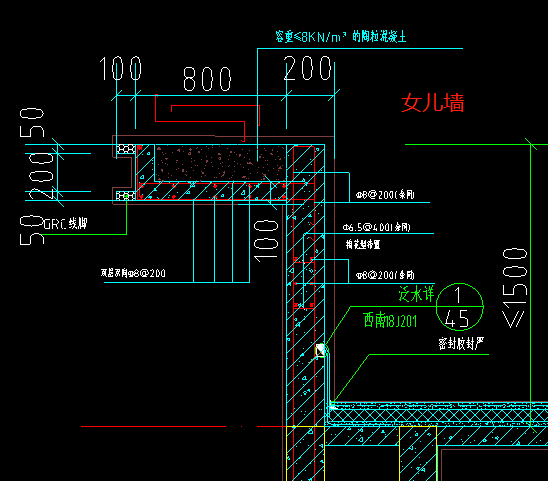Click the rotated '≤1500' height dimension

pos(514,288)
